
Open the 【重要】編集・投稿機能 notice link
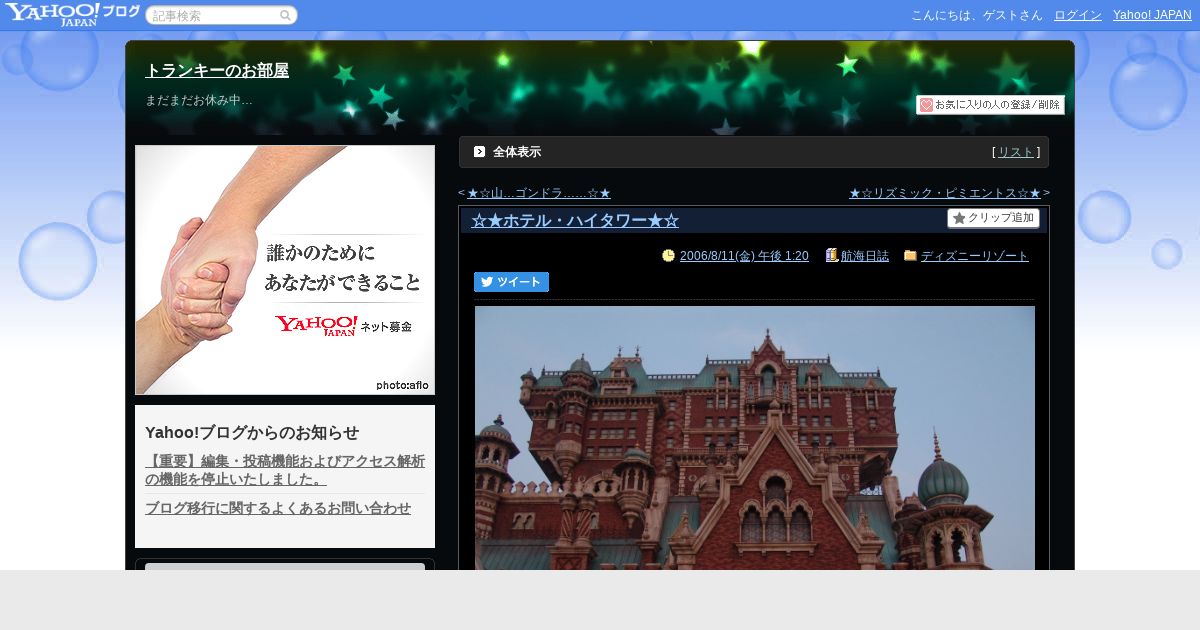coord(285,470)
